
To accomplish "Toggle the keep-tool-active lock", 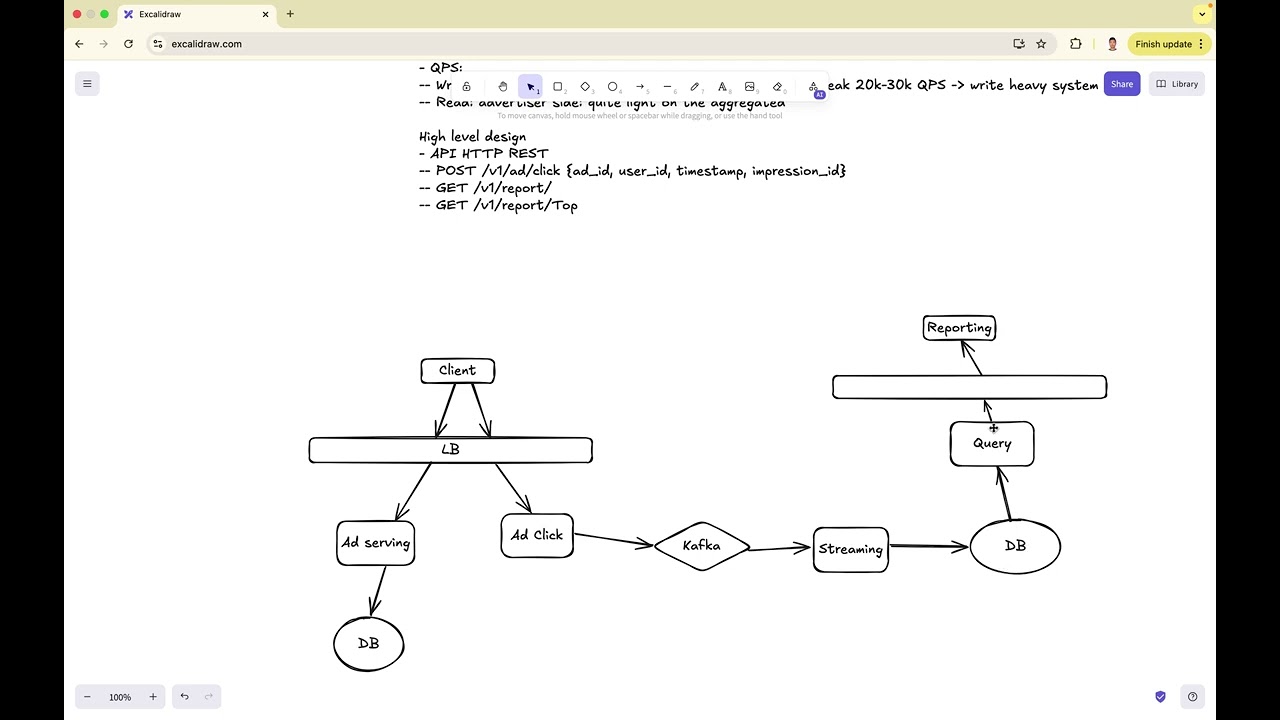I will pos(466,87).
